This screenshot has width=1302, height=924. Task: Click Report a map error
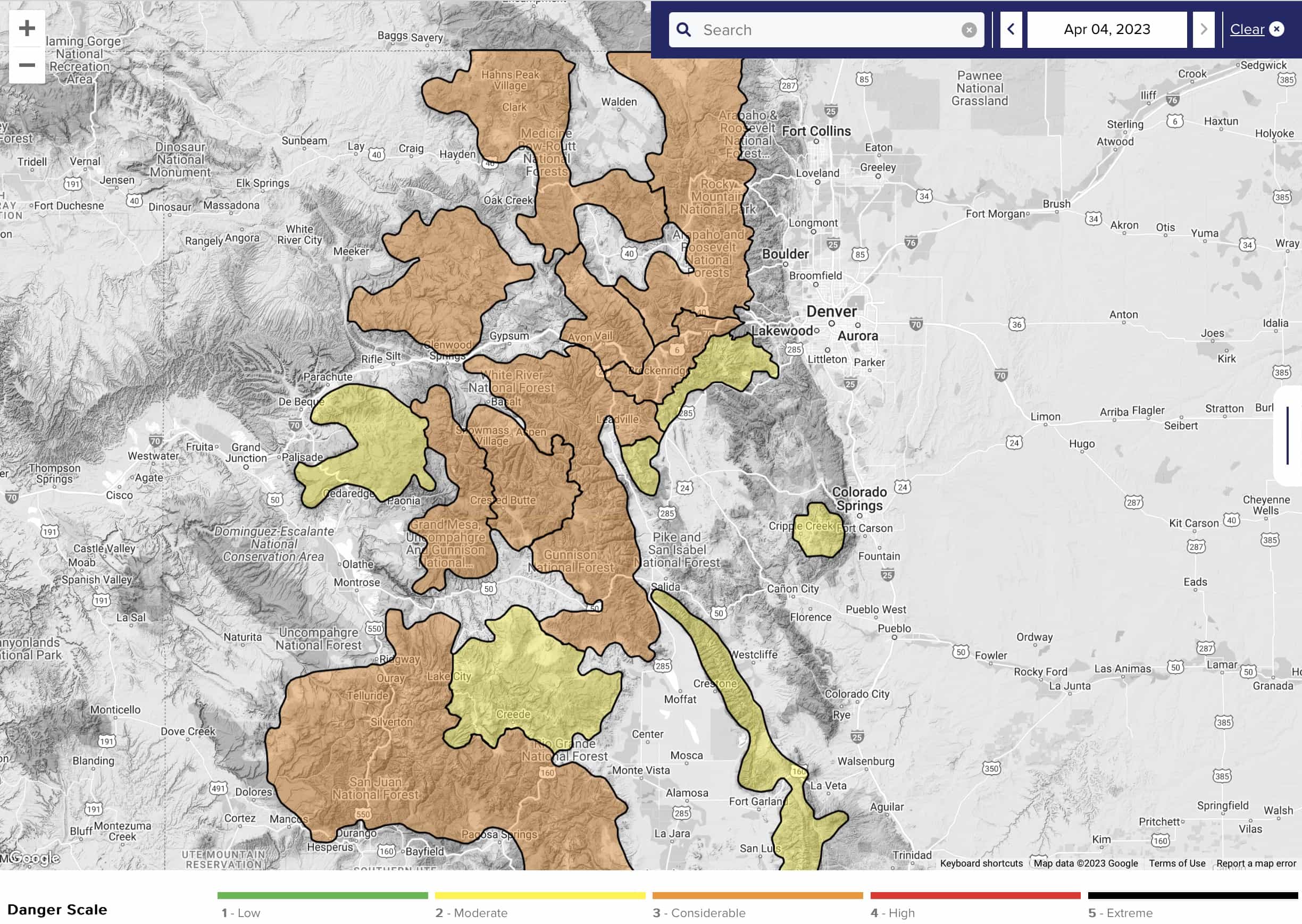click(x=1256, y=863)
